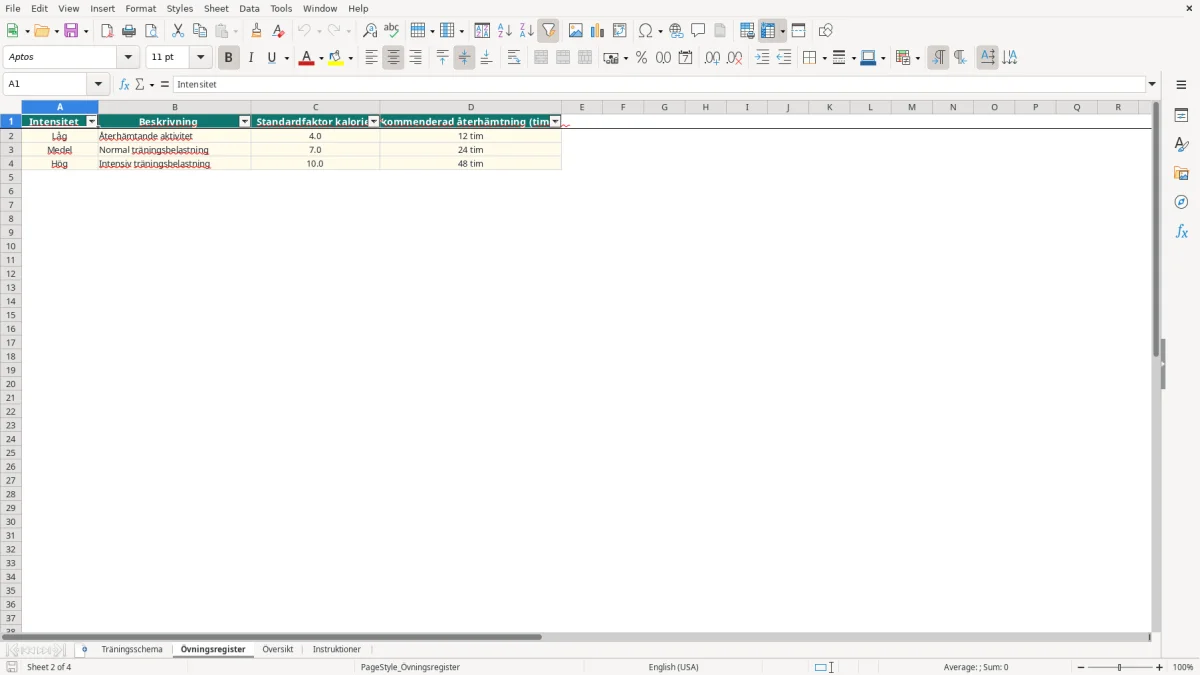Open the Function Wizard beside the Name Box

pos(125,85)
